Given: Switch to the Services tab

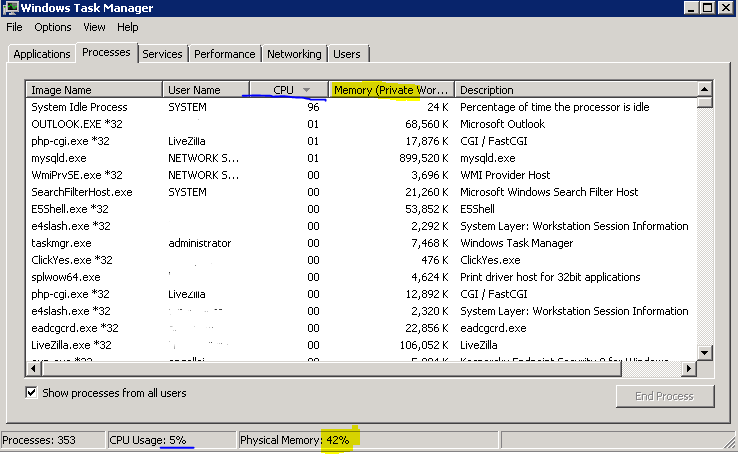Looking at the screenshot, I should point(162,54).
